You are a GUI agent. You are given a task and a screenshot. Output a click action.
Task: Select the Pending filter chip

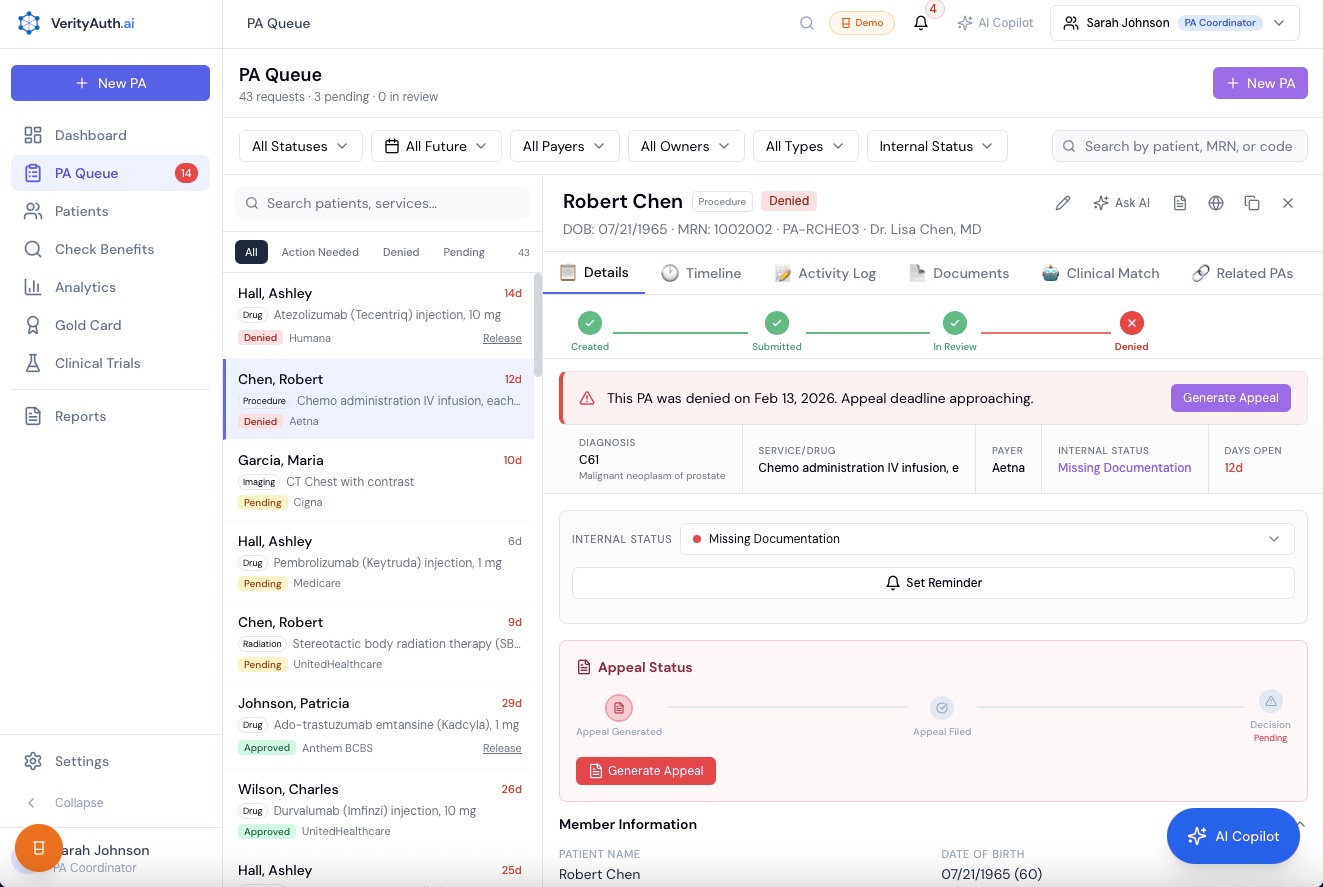[464, 252]
